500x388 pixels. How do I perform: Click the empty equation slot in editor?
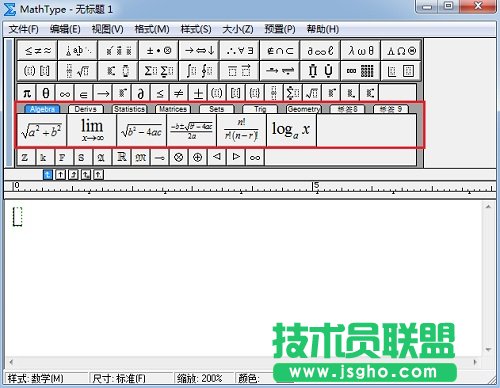pyautogui.click(x=17, y=216)
